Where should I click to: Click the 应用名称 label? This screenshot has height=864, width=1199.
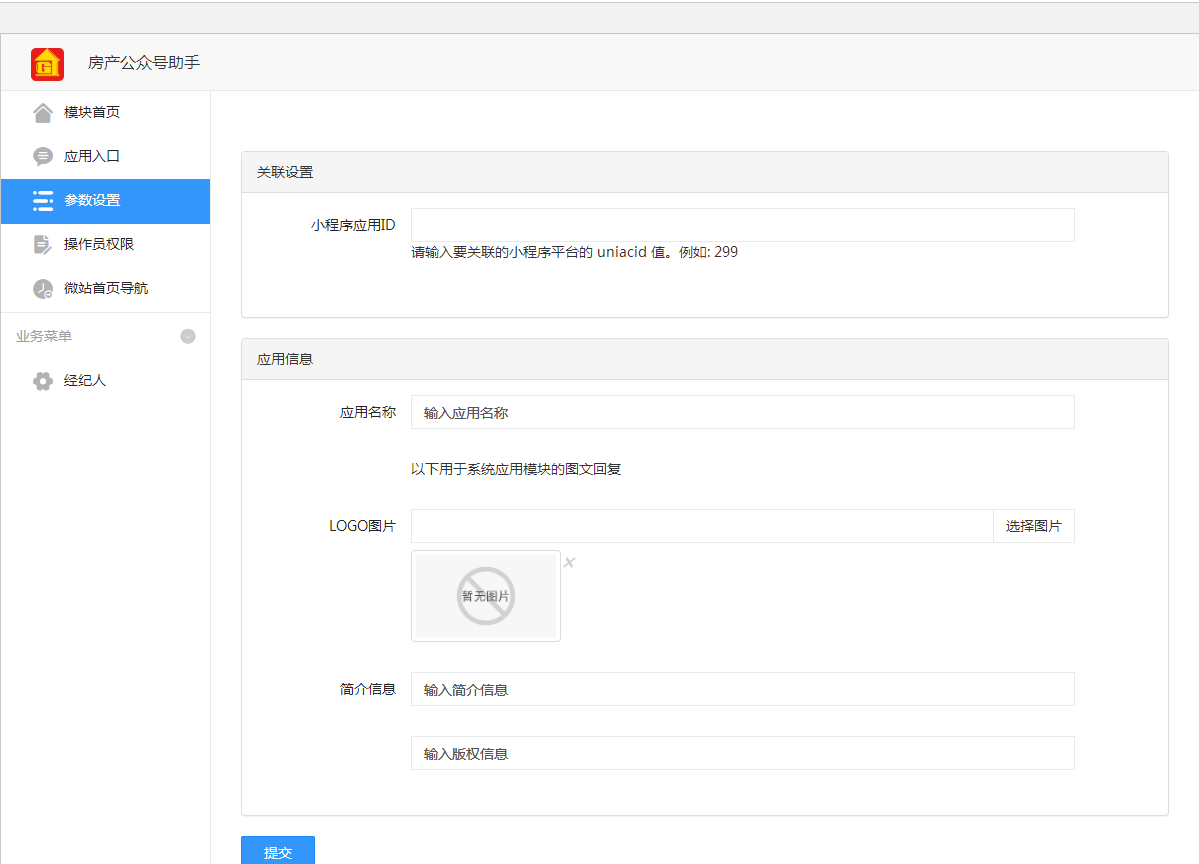367,412
